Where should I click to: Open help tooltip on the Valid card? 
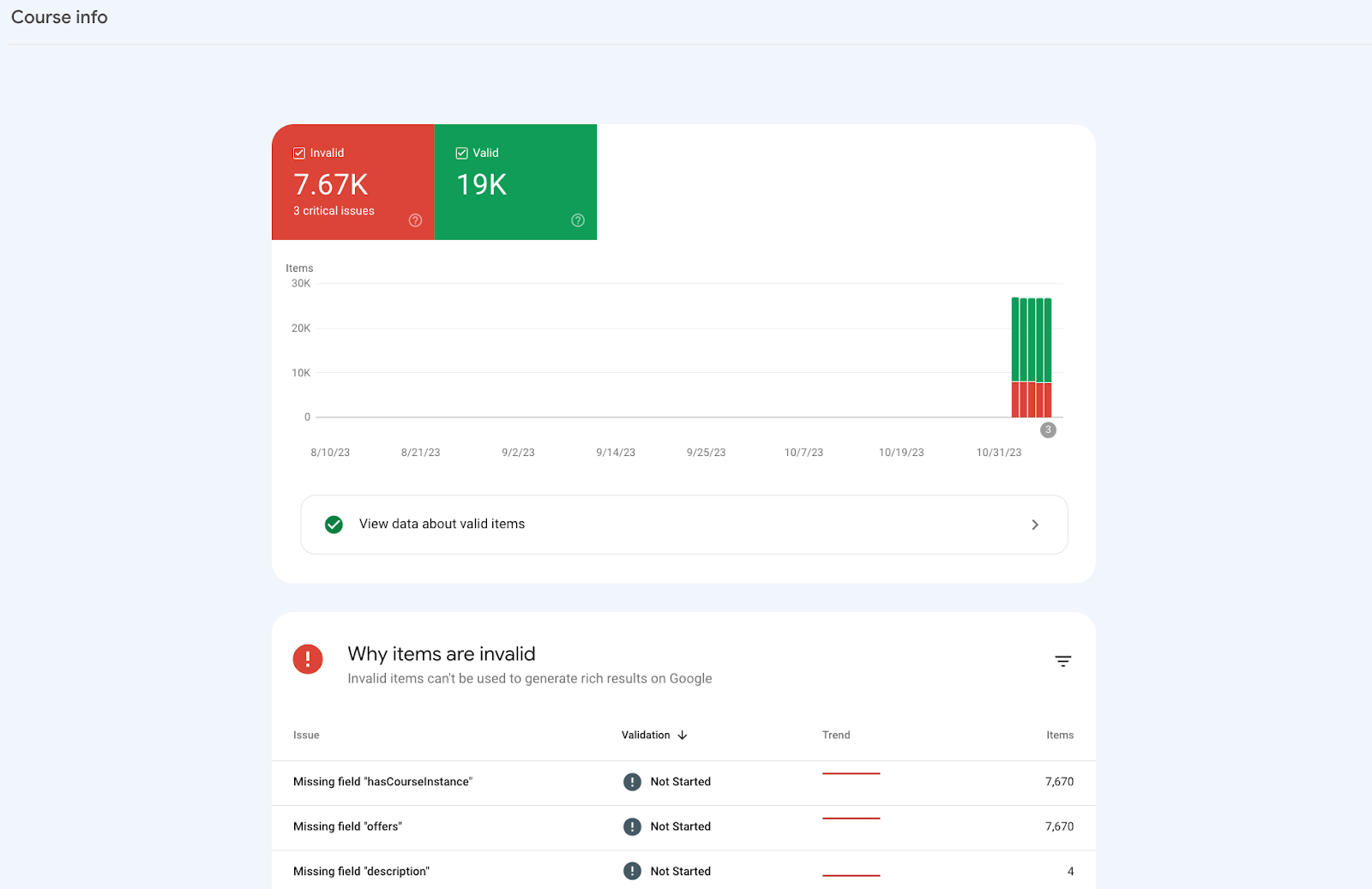coord(577,220)
